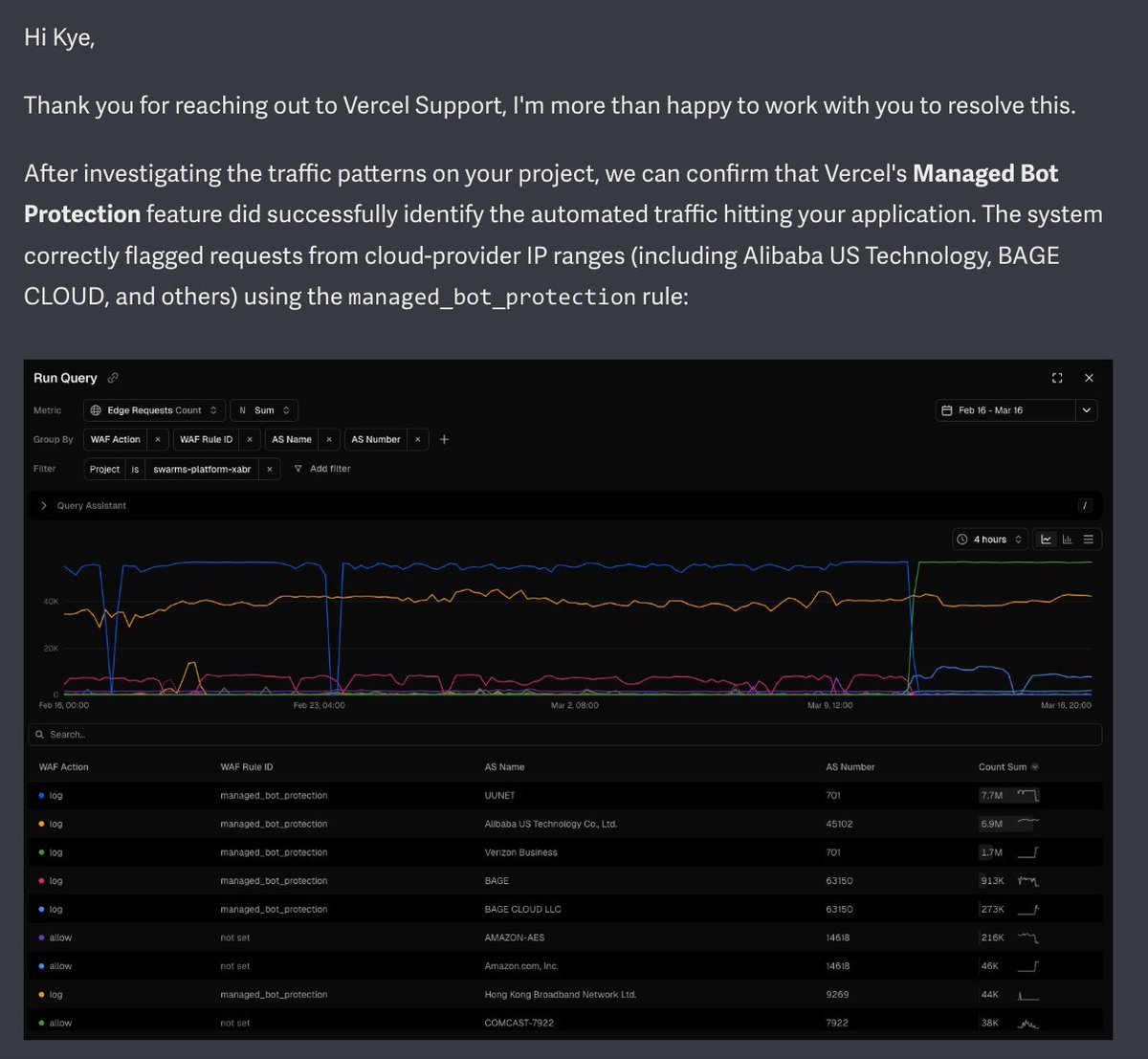Image resolution: width=1148 pixels, height=1059 pixels.
Task: Select the Hong Kong Broadband Network Ltd. row
Action: [x=564, y=995]
